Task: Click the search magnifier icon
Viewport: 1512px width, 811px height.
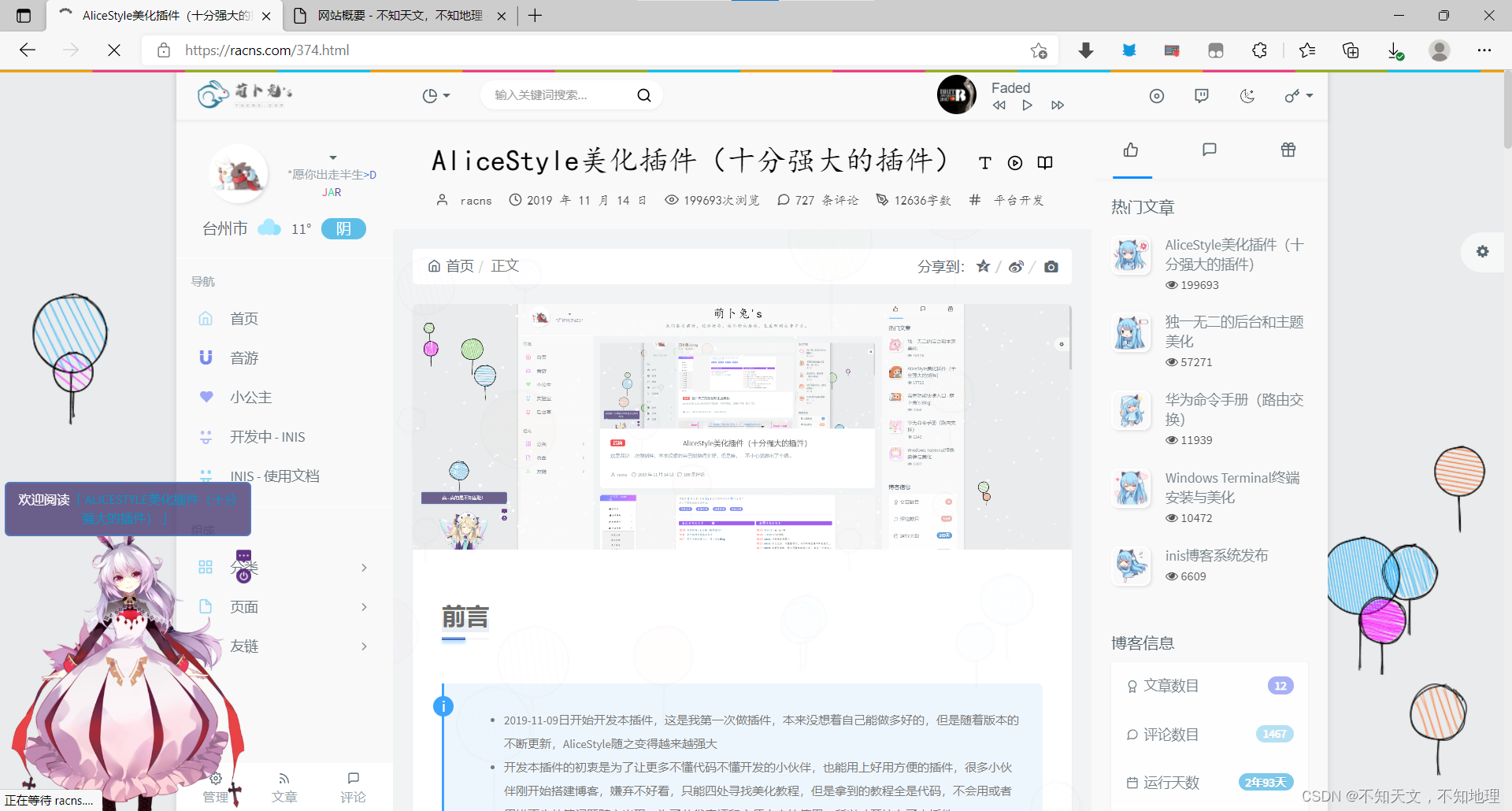Action: click(644, 95)
